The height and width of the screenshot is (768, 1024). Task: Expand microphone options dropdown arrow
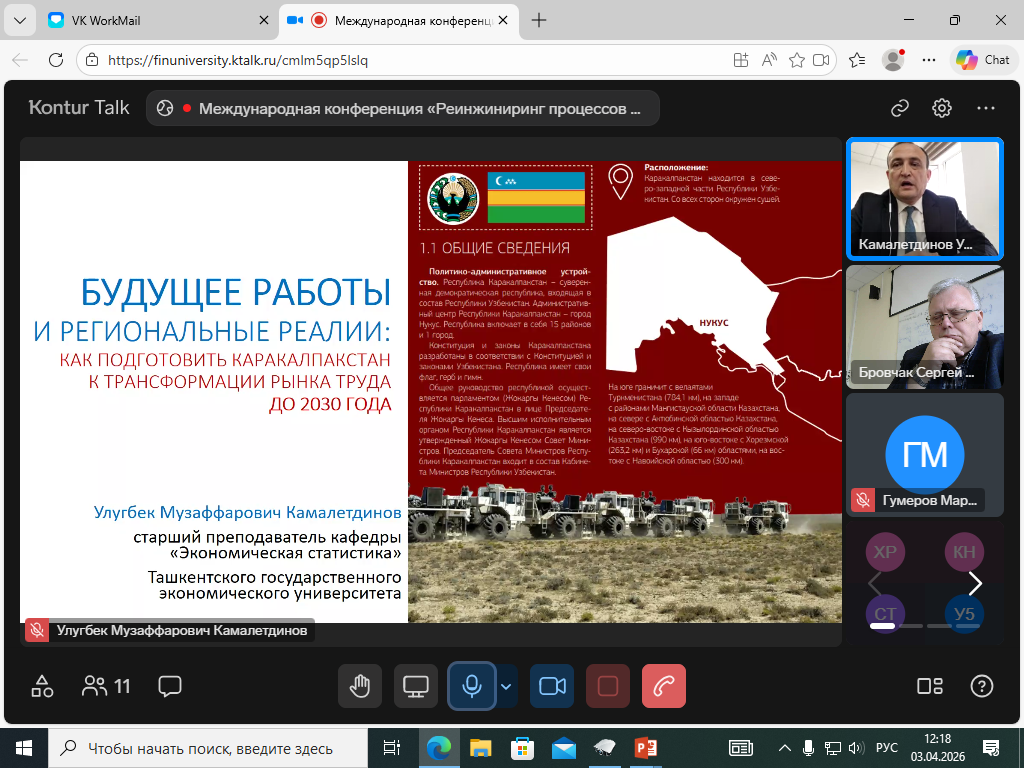(506, 686)
